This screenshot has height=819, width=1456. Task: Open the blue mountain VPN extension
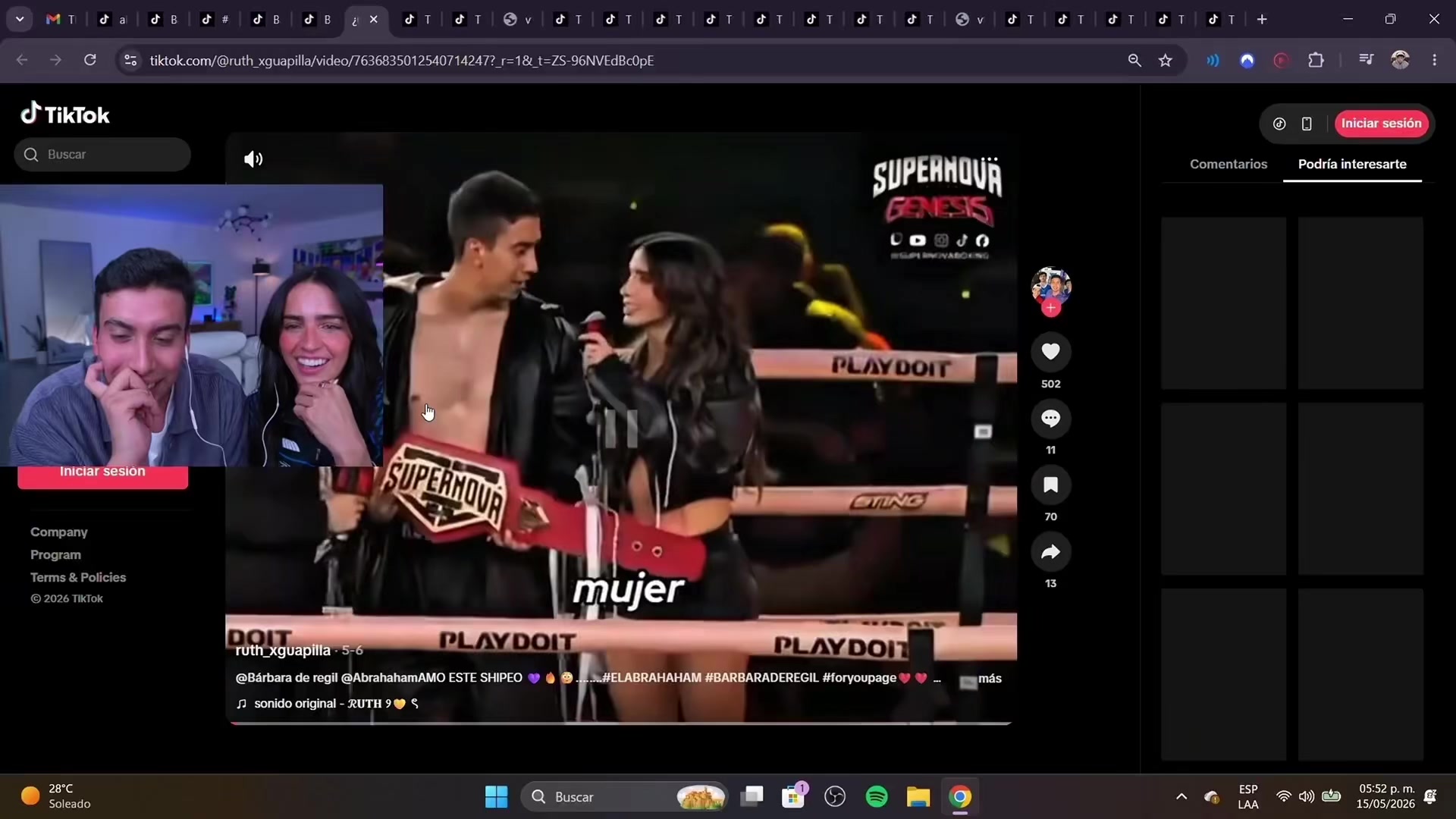pyautogui.click(x=1247, y=61)
